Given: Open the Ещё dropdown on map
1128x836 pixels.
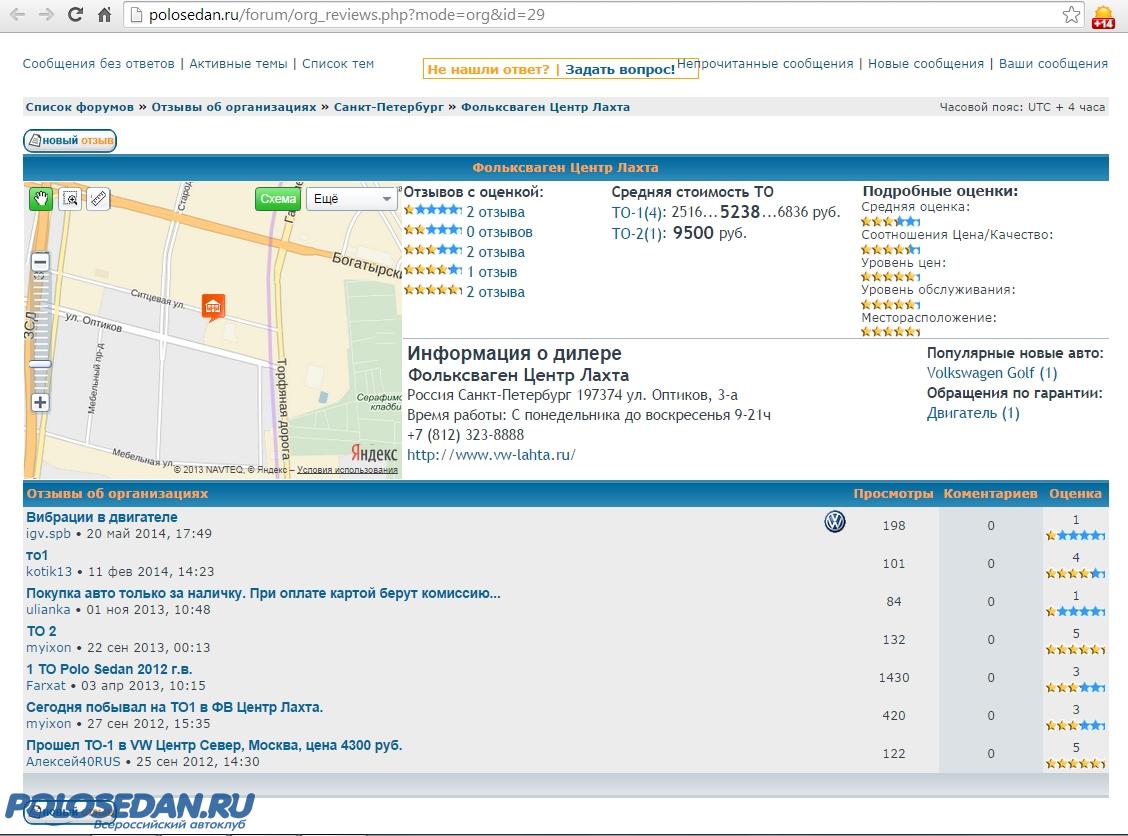Looking at the screenshot, I should [x=352, y=199].
